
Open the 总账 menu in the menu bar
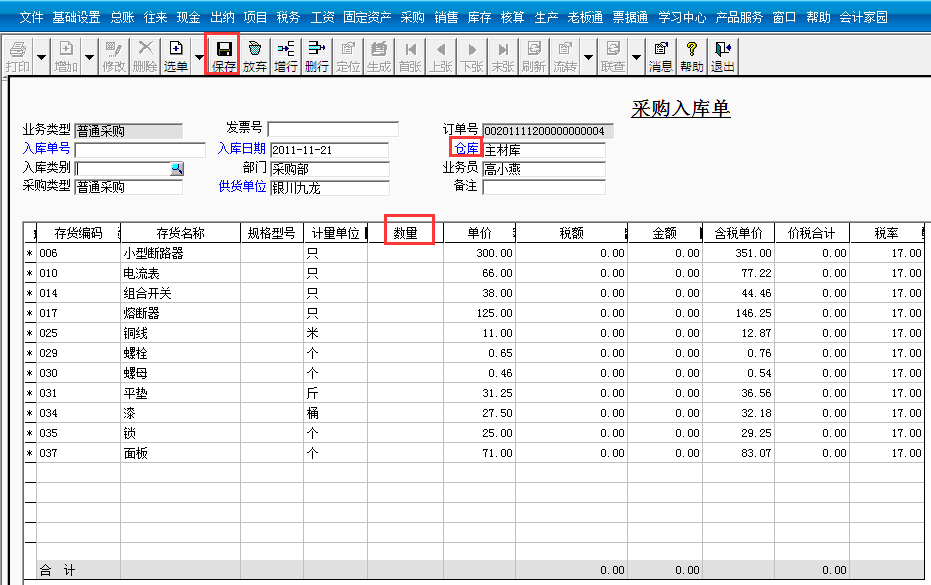point(122,17)
